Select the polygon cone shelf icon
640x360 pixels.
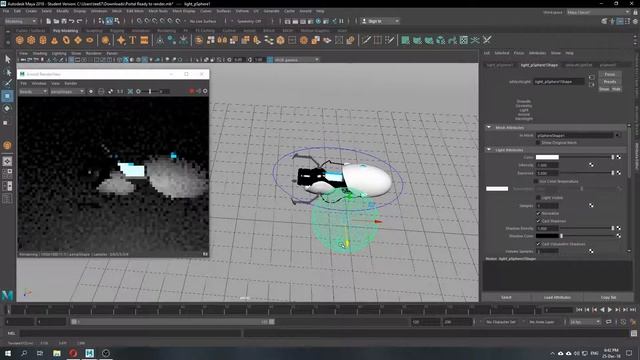(54, 40)
